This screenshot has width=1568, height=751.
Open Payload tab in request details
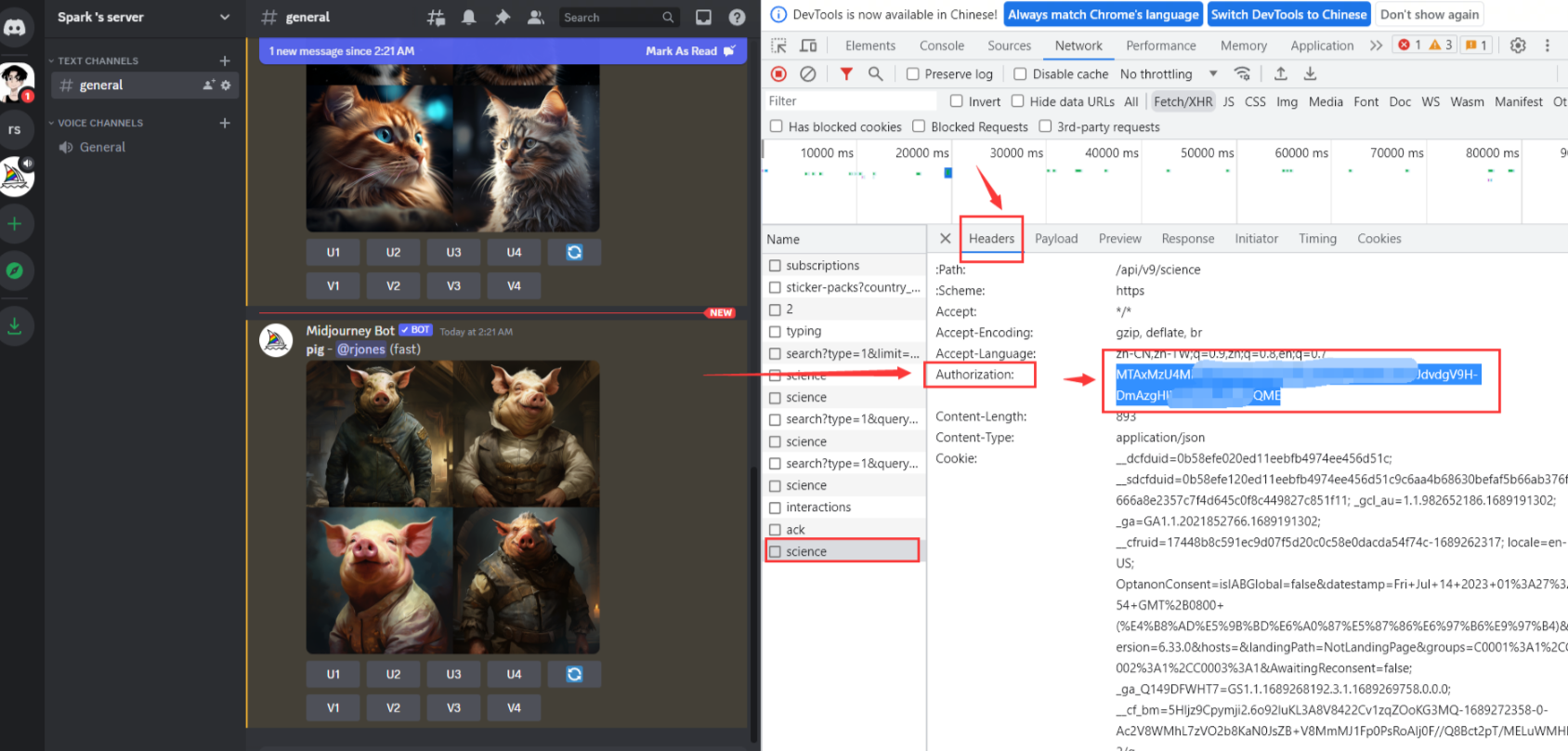pyautogui.click(x=1056, y=238)
